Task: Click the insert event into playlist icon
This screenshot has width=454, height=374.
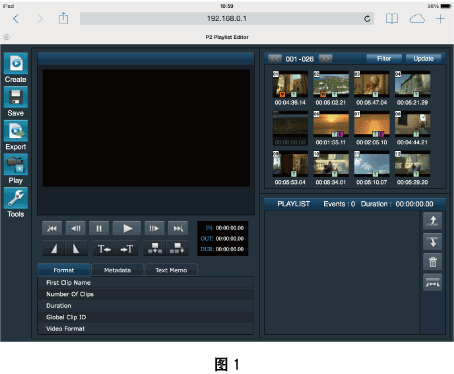Action: point(155,248)
